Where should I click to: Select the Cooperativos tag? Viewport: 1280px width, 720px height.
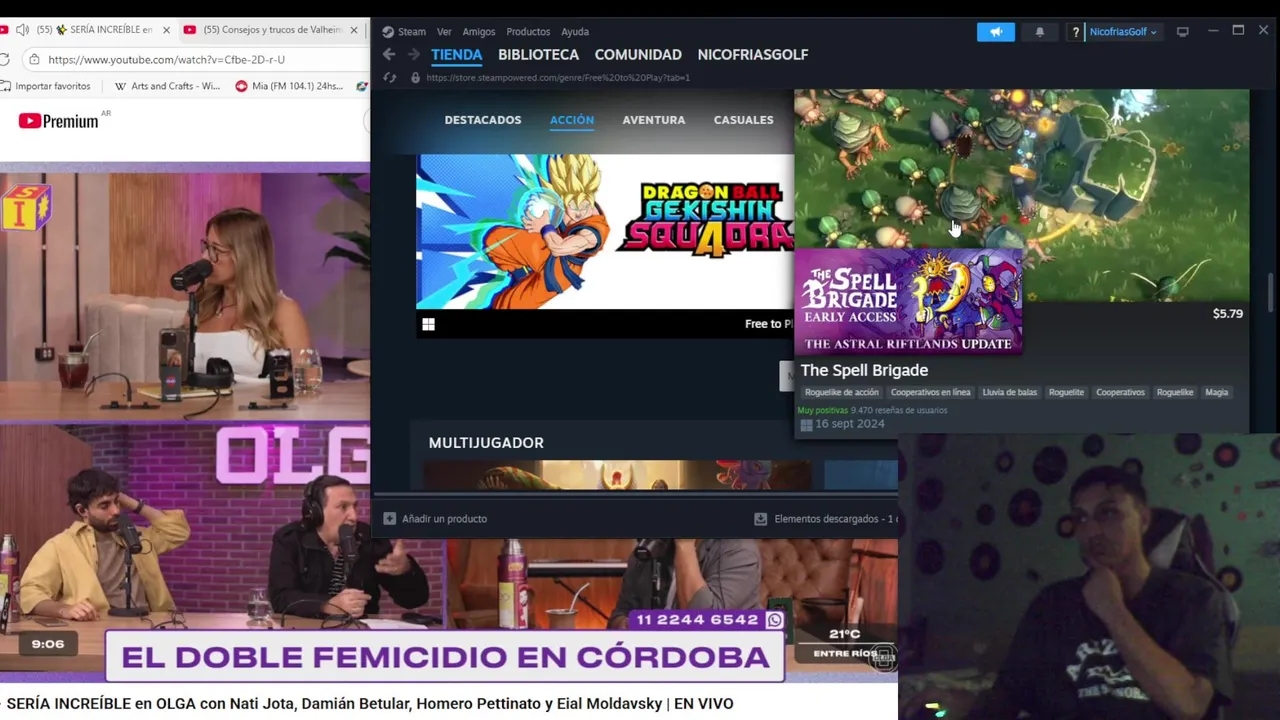1120,392
